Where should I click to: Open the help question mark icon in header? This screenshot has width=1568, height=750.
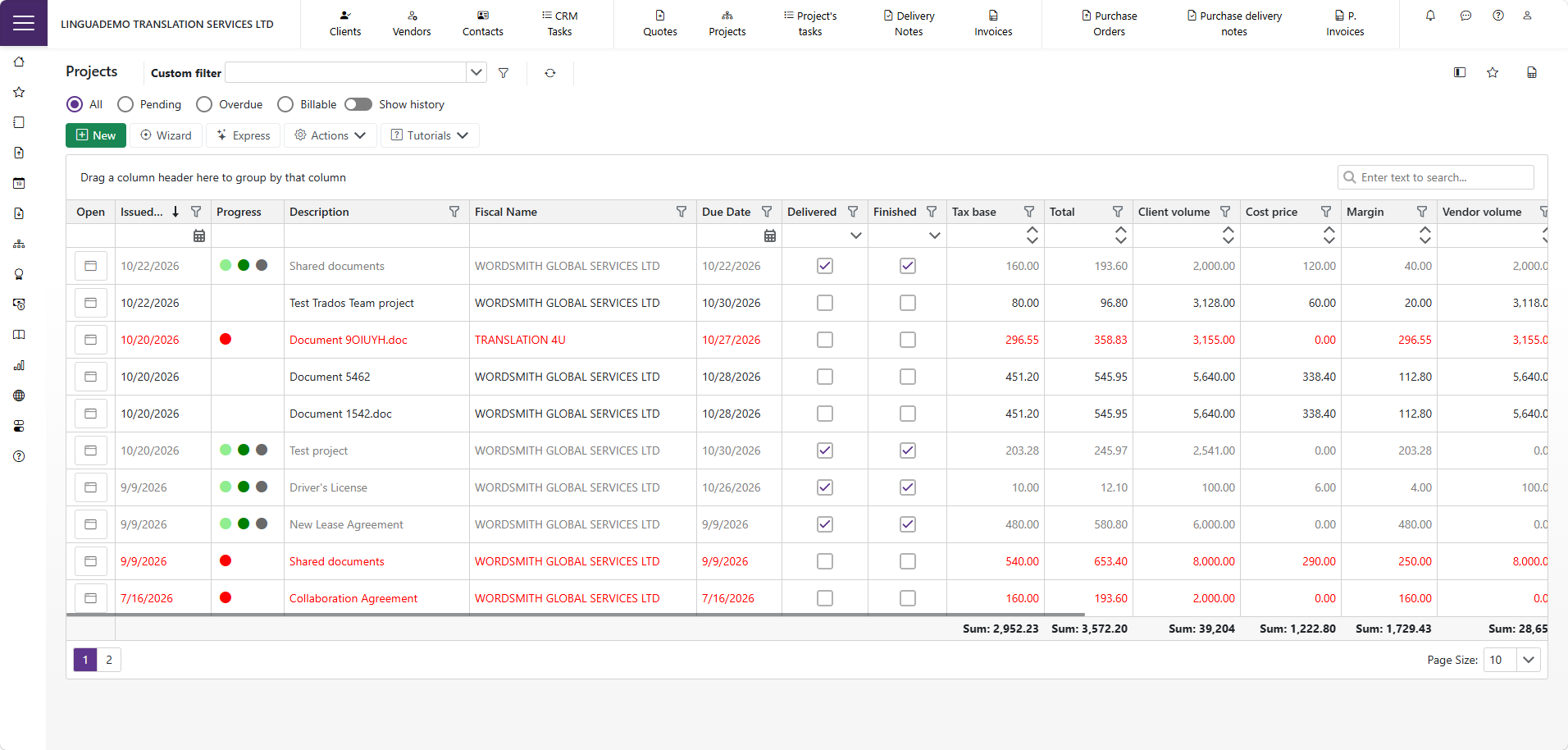coord(1498,16)
